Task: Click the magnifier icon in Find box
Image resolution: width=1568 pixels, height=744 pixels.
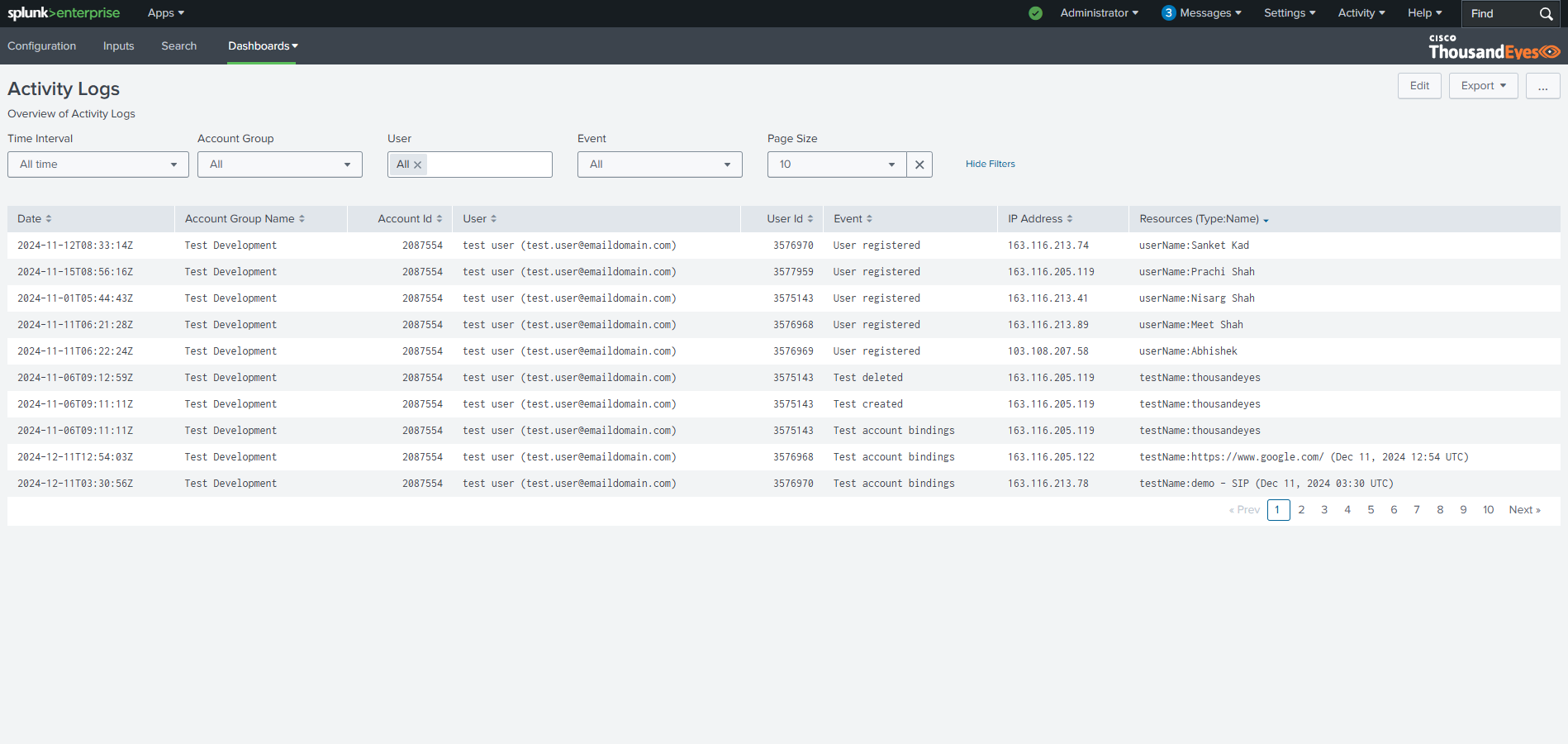Action: point(1546,13)
